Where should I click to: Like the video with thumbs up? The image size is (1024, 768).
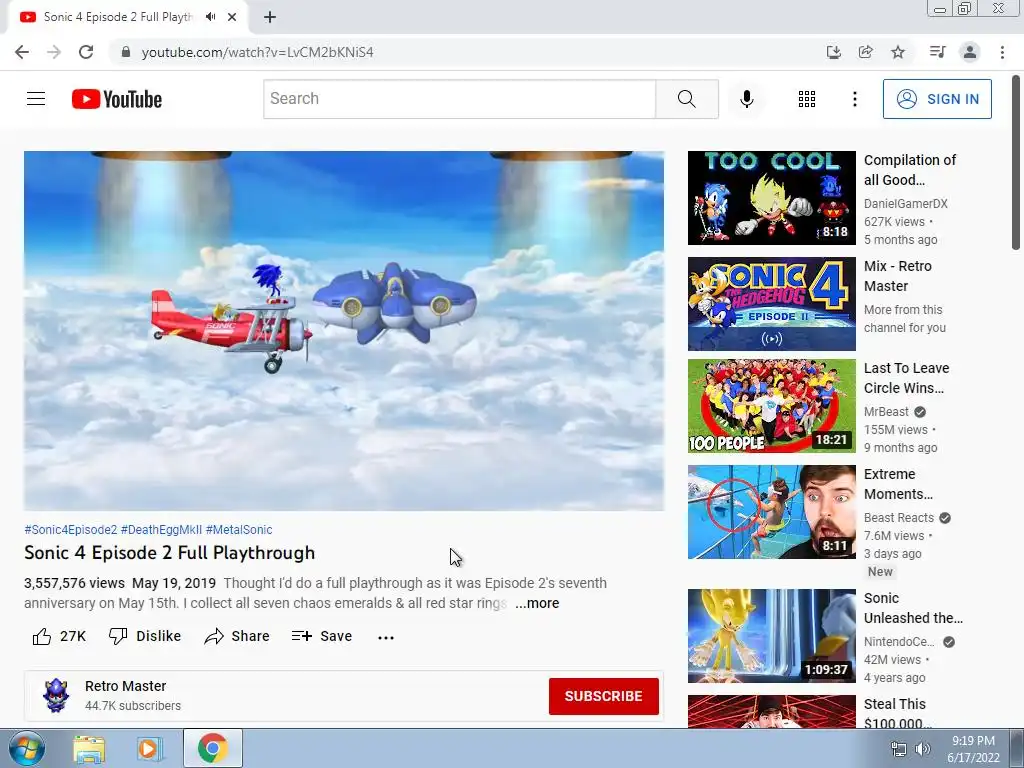point(59,636)
